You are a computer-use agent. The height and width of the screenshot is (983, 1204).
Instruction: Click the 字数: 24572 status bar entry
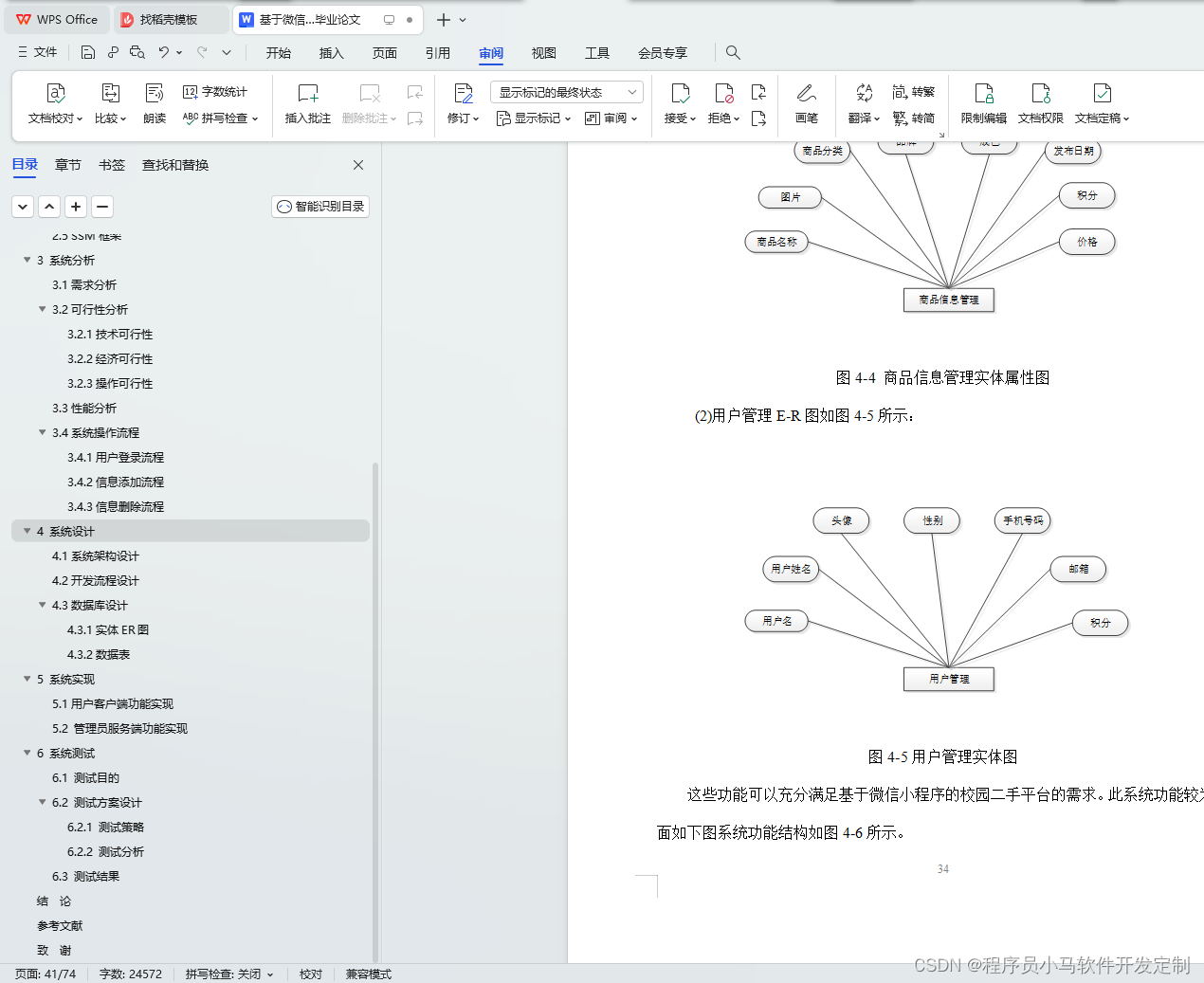[131, 974]
